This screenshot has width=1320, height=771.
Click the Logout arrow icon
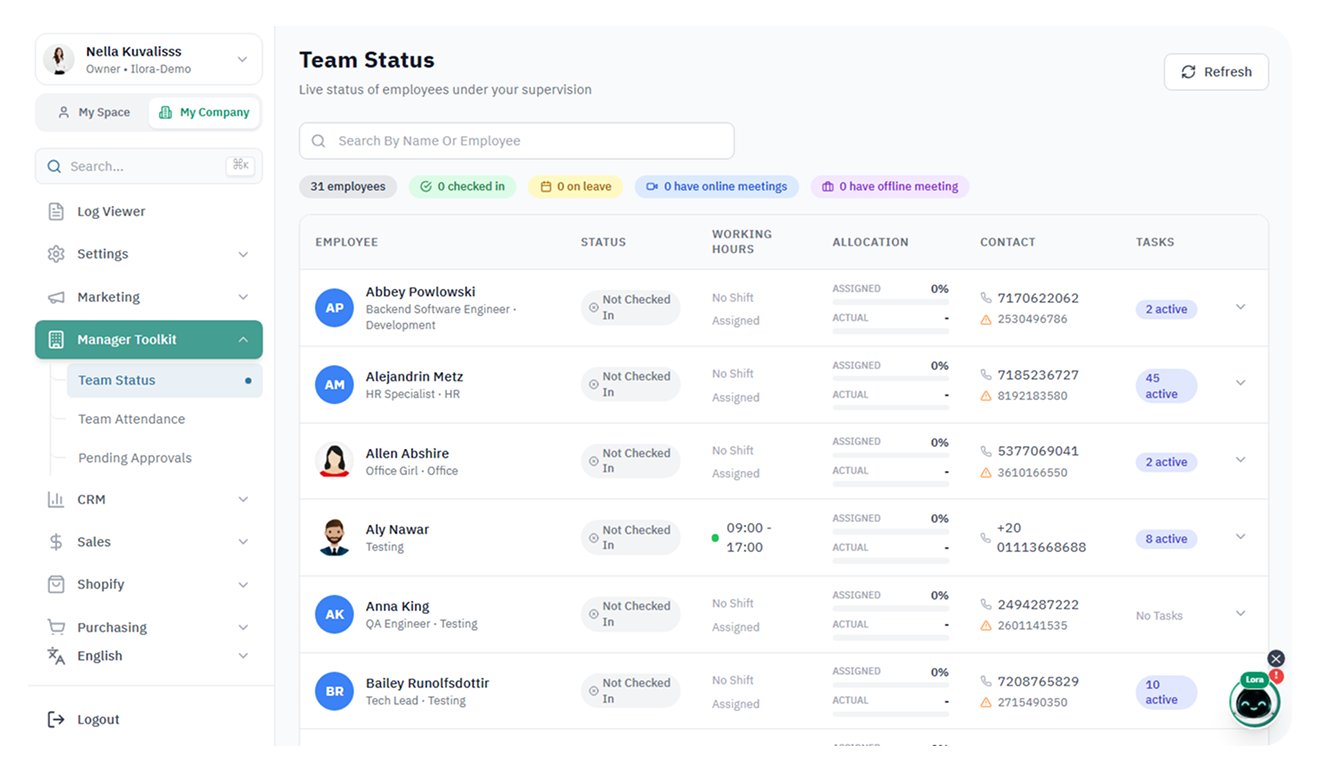pos(56,719)
